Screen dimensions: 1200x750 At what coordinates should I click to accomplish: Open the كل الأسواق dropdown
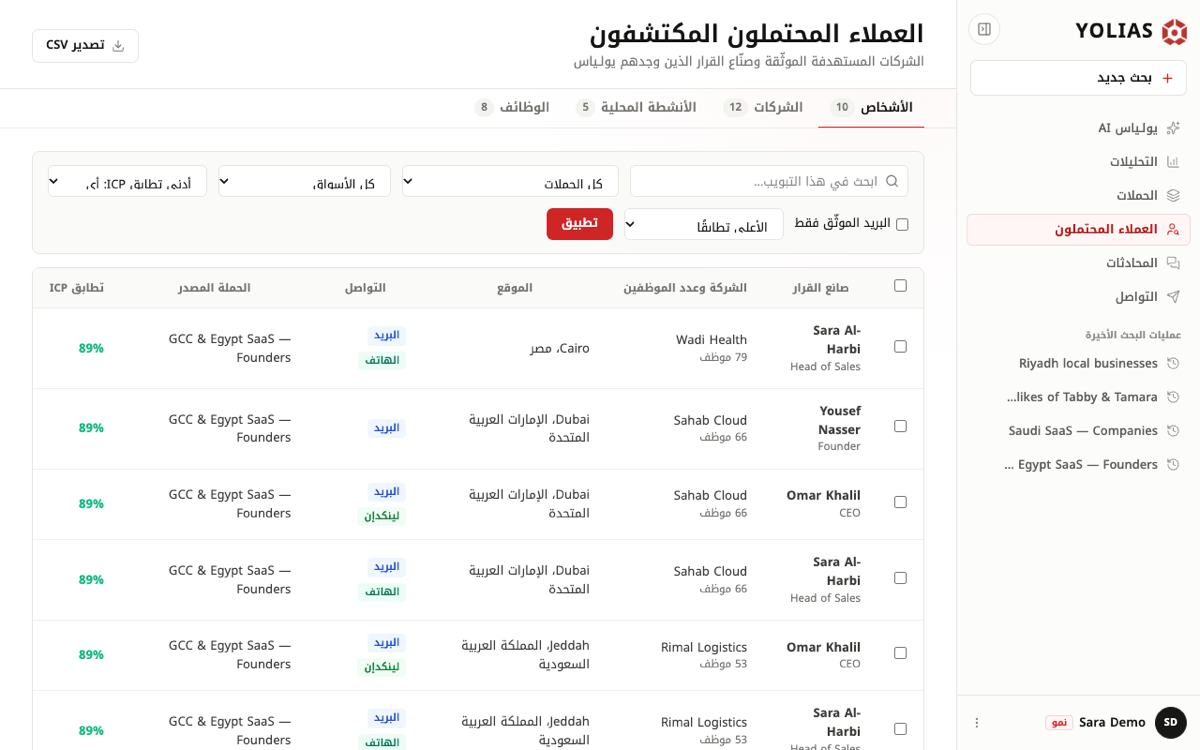click(x=304, y=181)
